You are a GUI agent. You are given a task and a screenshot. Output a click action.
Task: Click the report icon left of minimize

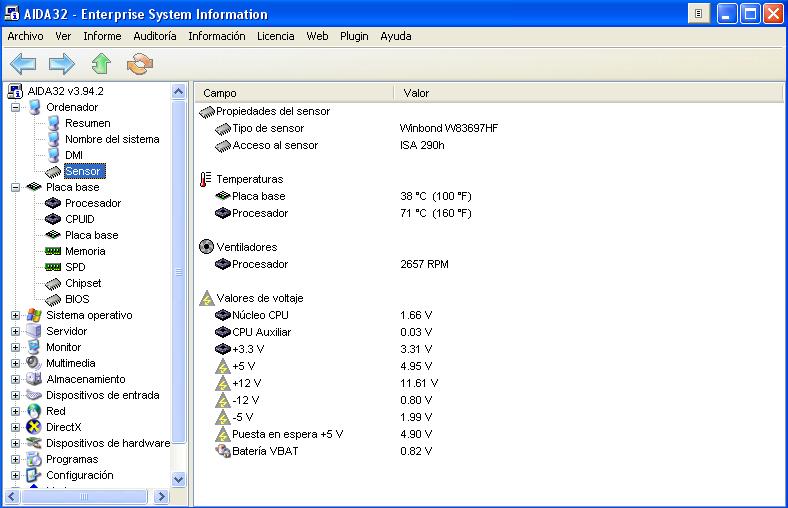coord(699,14)
